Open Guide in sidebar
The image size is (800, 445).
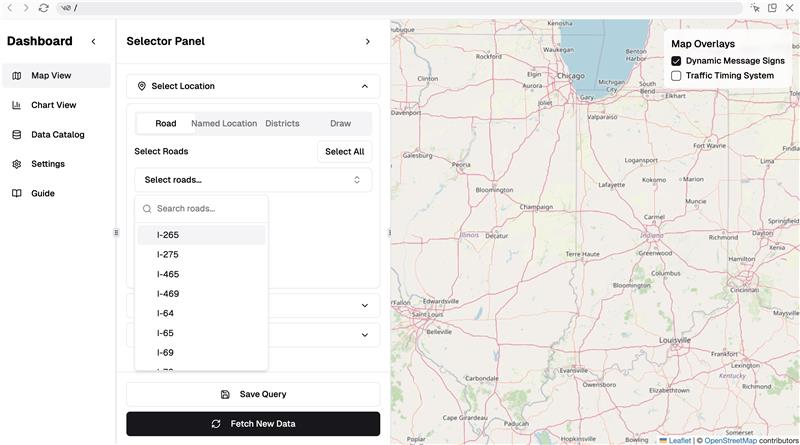[56, 193]
